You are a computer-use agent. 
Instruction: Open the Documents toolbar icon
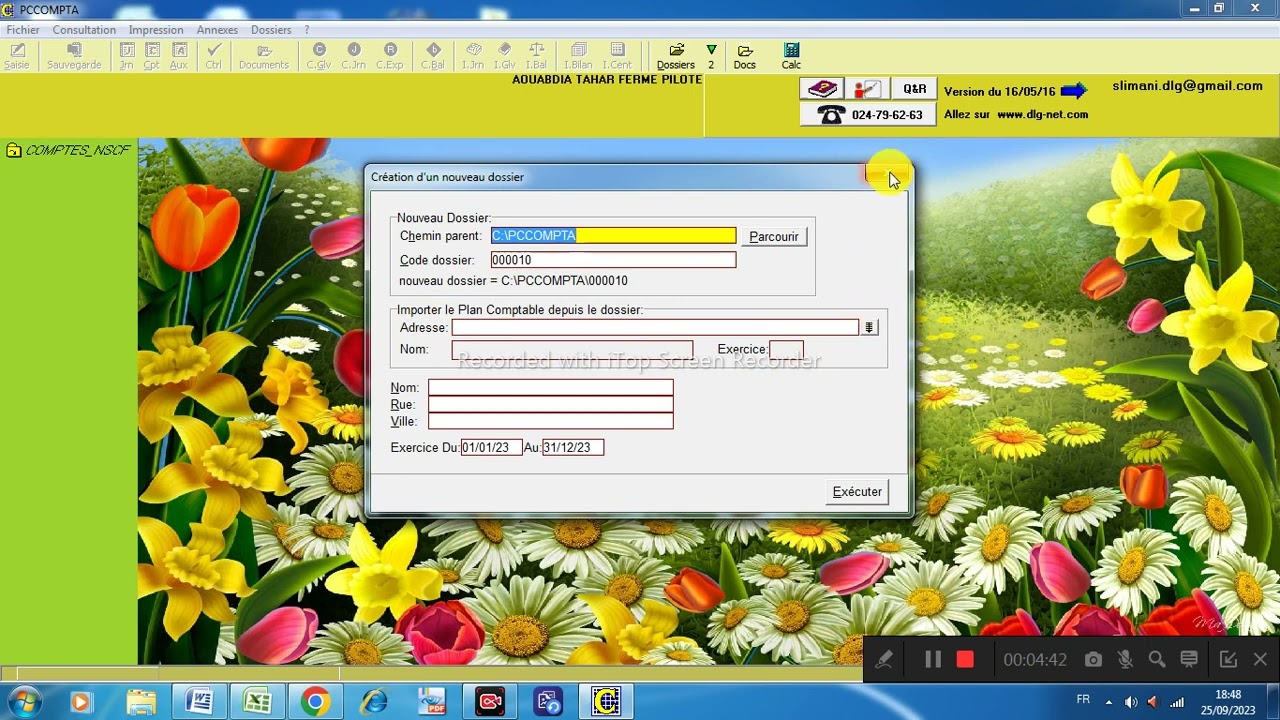click(264, 56)
